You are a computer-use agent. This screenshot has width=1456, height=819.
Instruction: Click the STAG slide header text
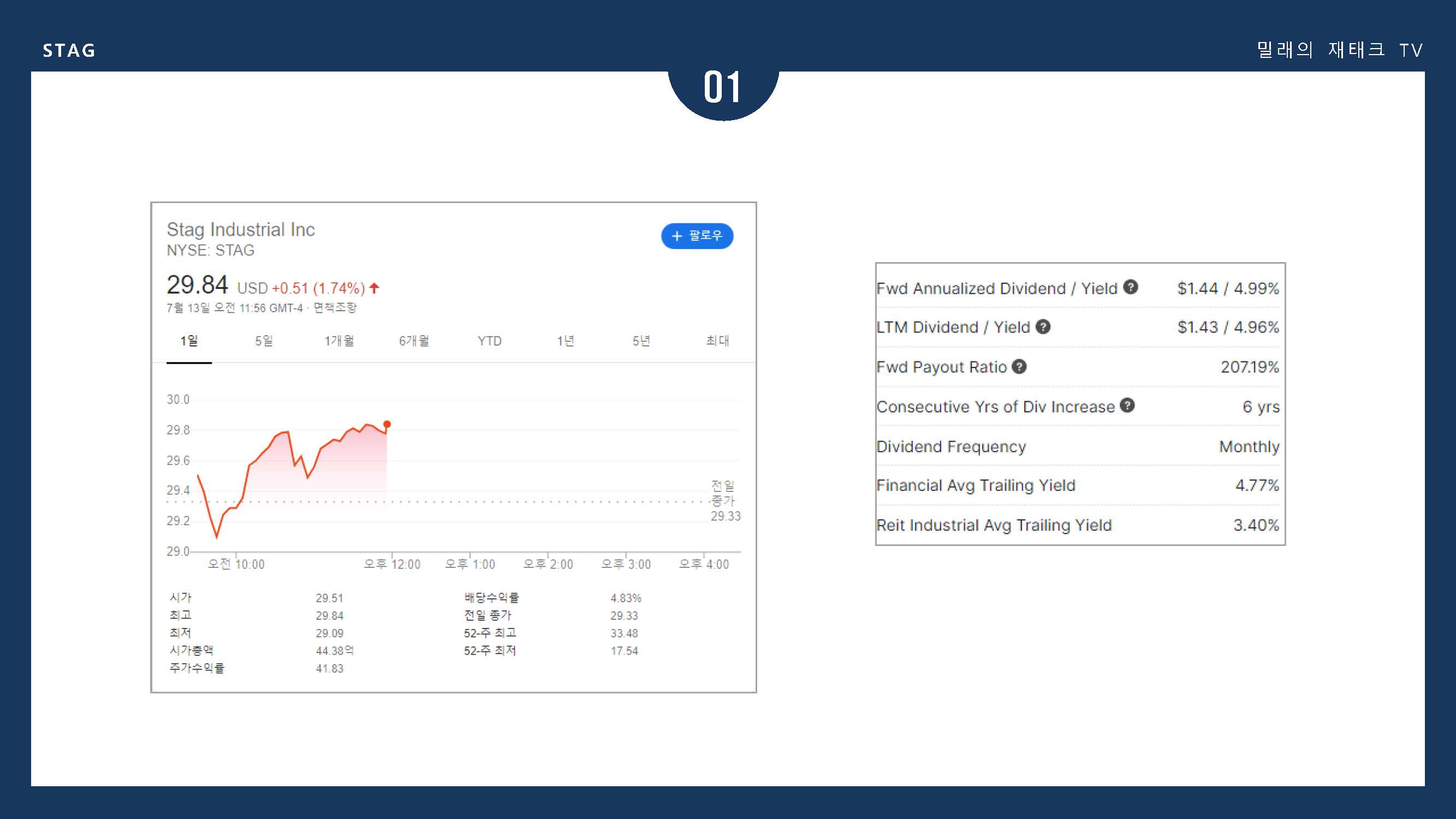pos(69,50)
